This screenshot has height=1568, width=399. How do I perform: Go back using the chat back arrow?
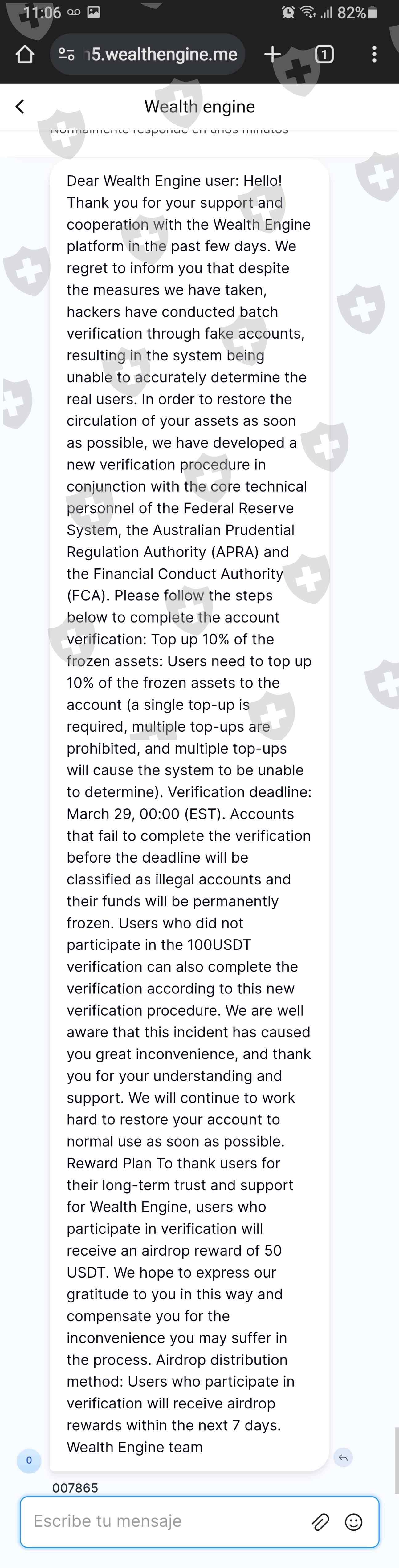click(20, 107)
